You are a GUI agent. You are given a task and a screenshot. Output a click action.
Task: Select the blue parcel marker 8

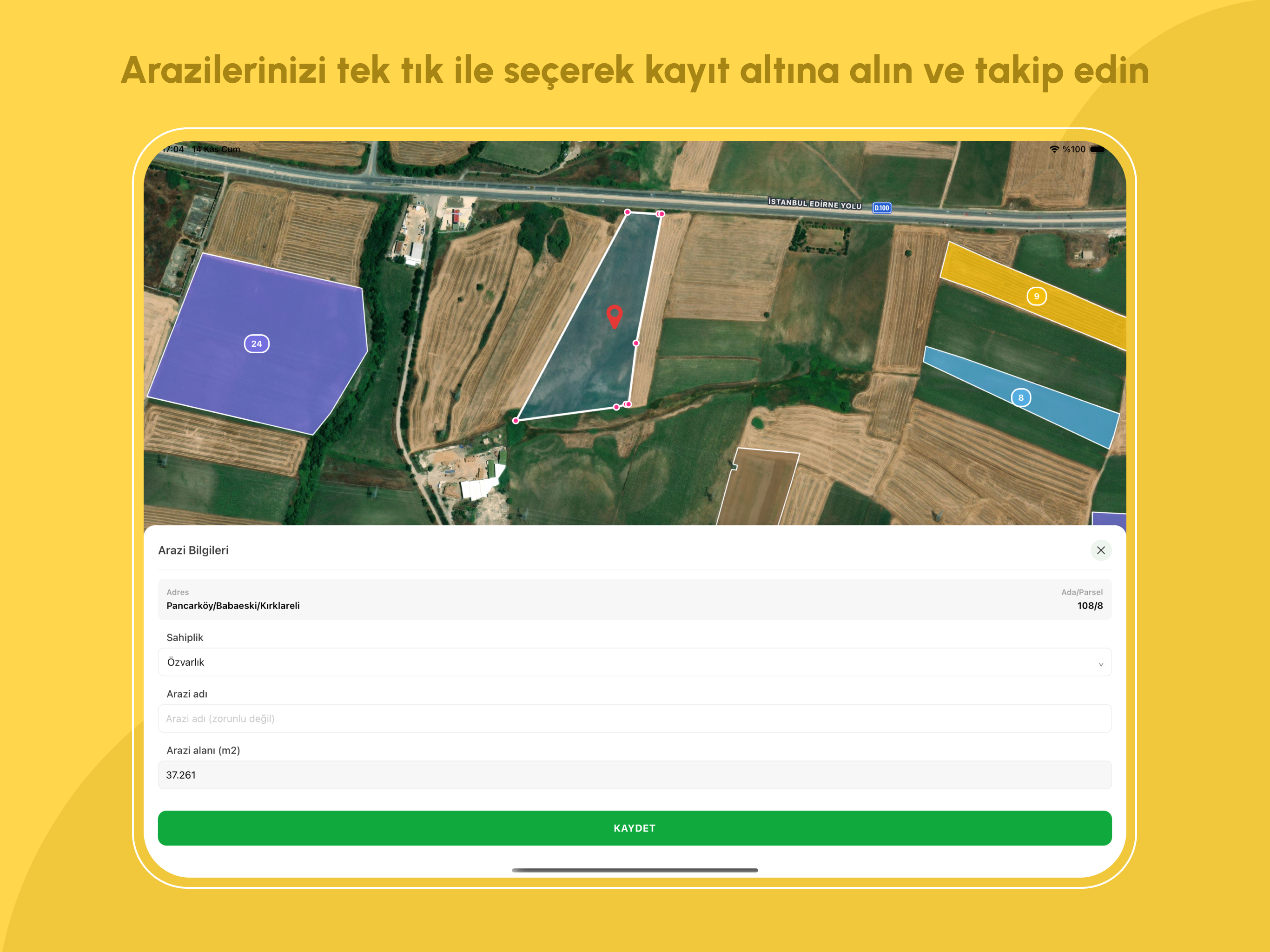click(1021, 397)
